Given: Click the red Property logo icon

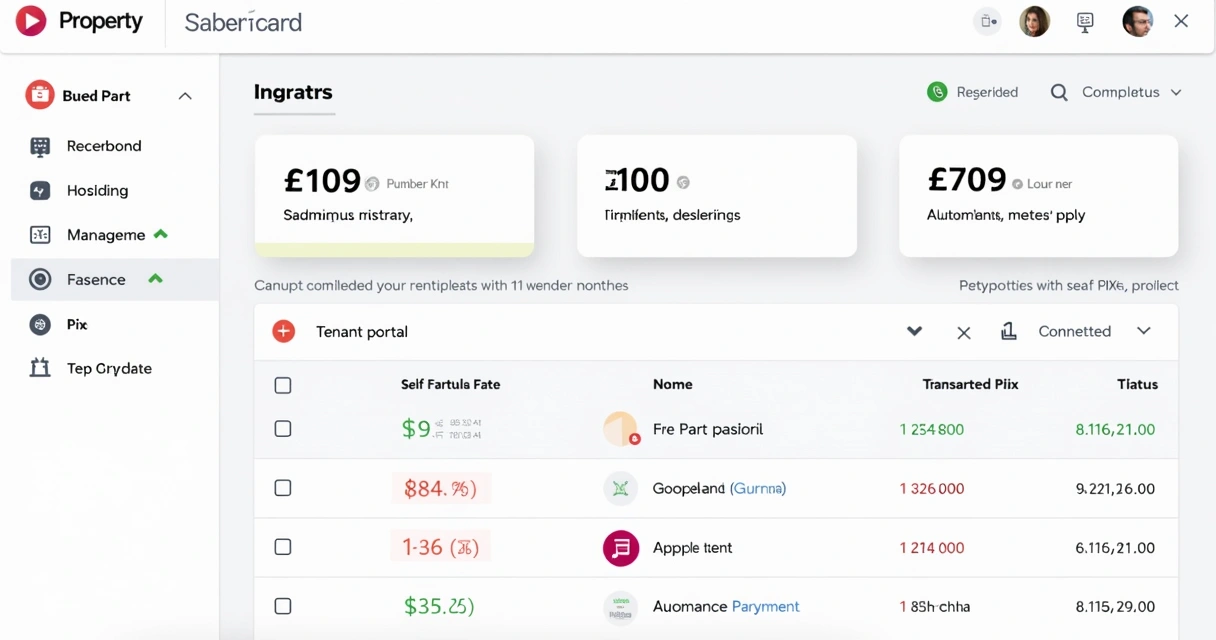Looking at the screenshot, I should pyautogui.click(x=31, y=21).
